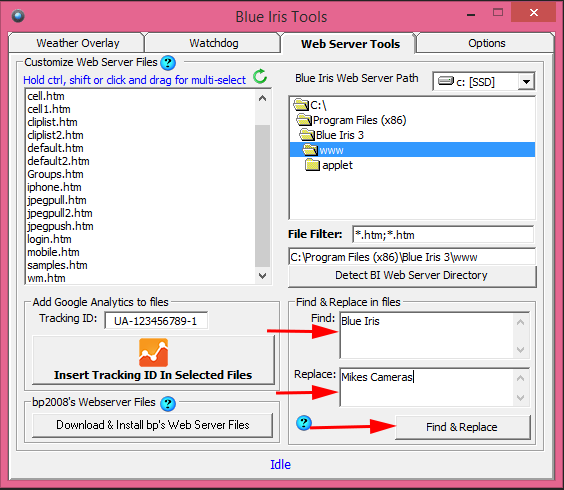Click the Replace box scroll down arrow
This screenshot has height=490, width=564.
coord(520,398)
